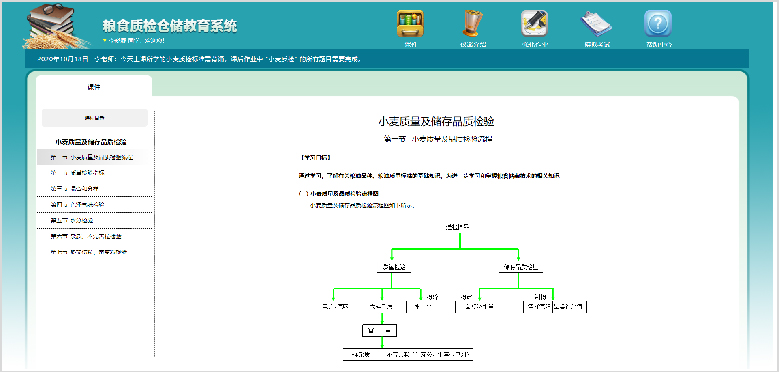Open the 第六节 section in sidebar
The image size is (779, 372).
[85, 236]
